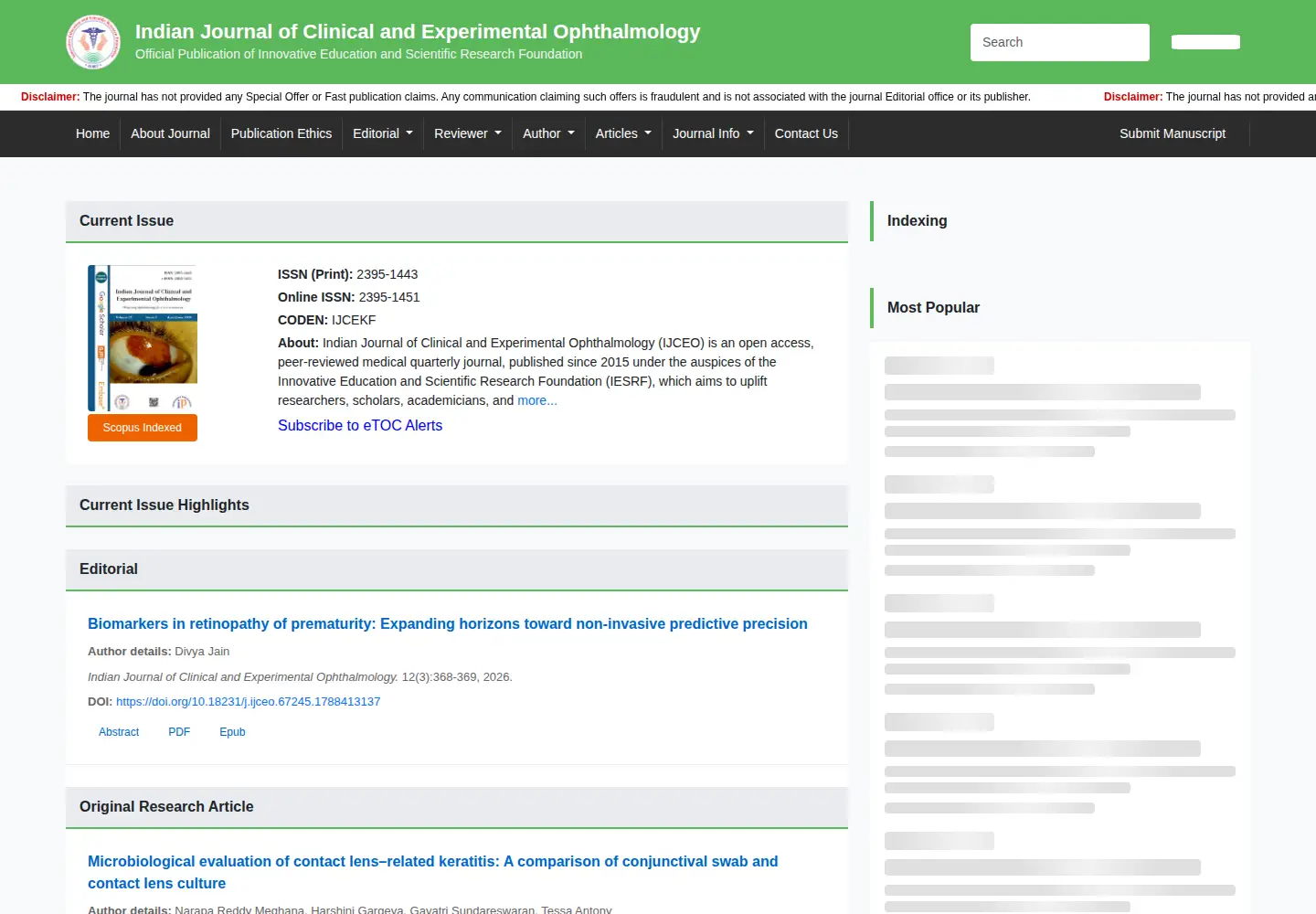
Task: Open the About Journal page
Action: pos(170,133)
